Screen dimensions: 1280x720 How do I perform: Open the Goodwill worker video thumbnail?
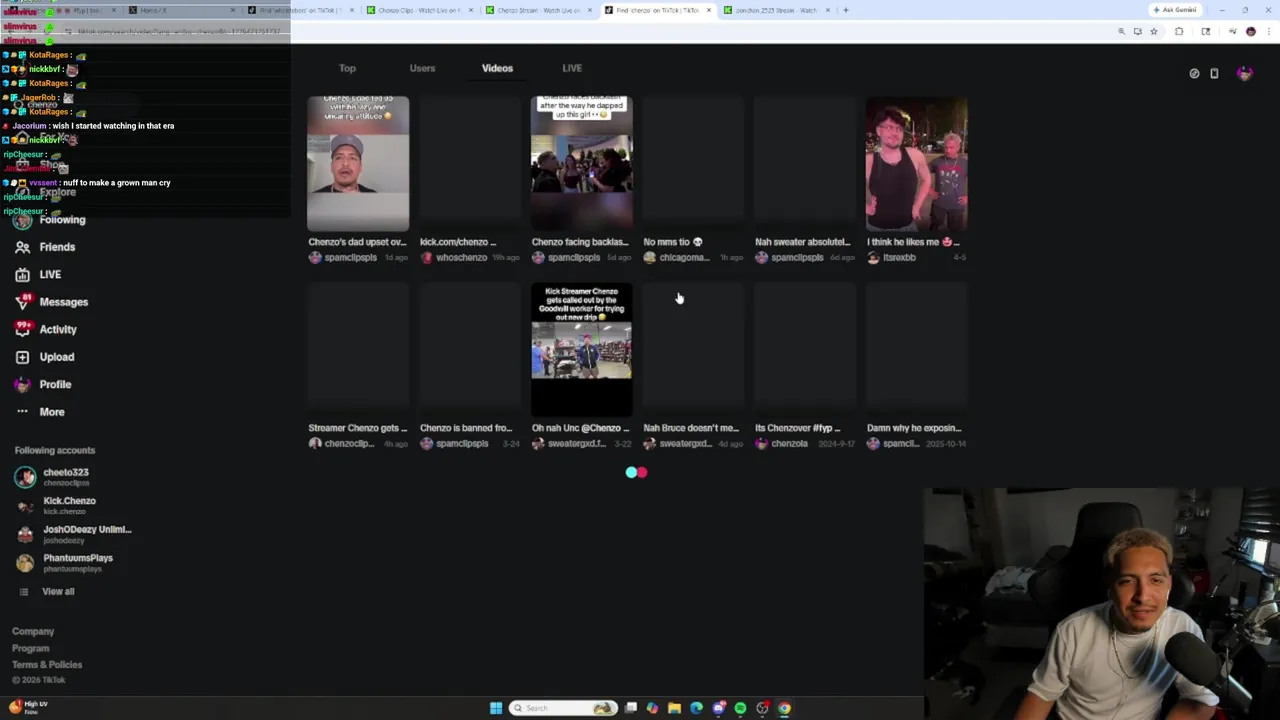tap(581, 349)
